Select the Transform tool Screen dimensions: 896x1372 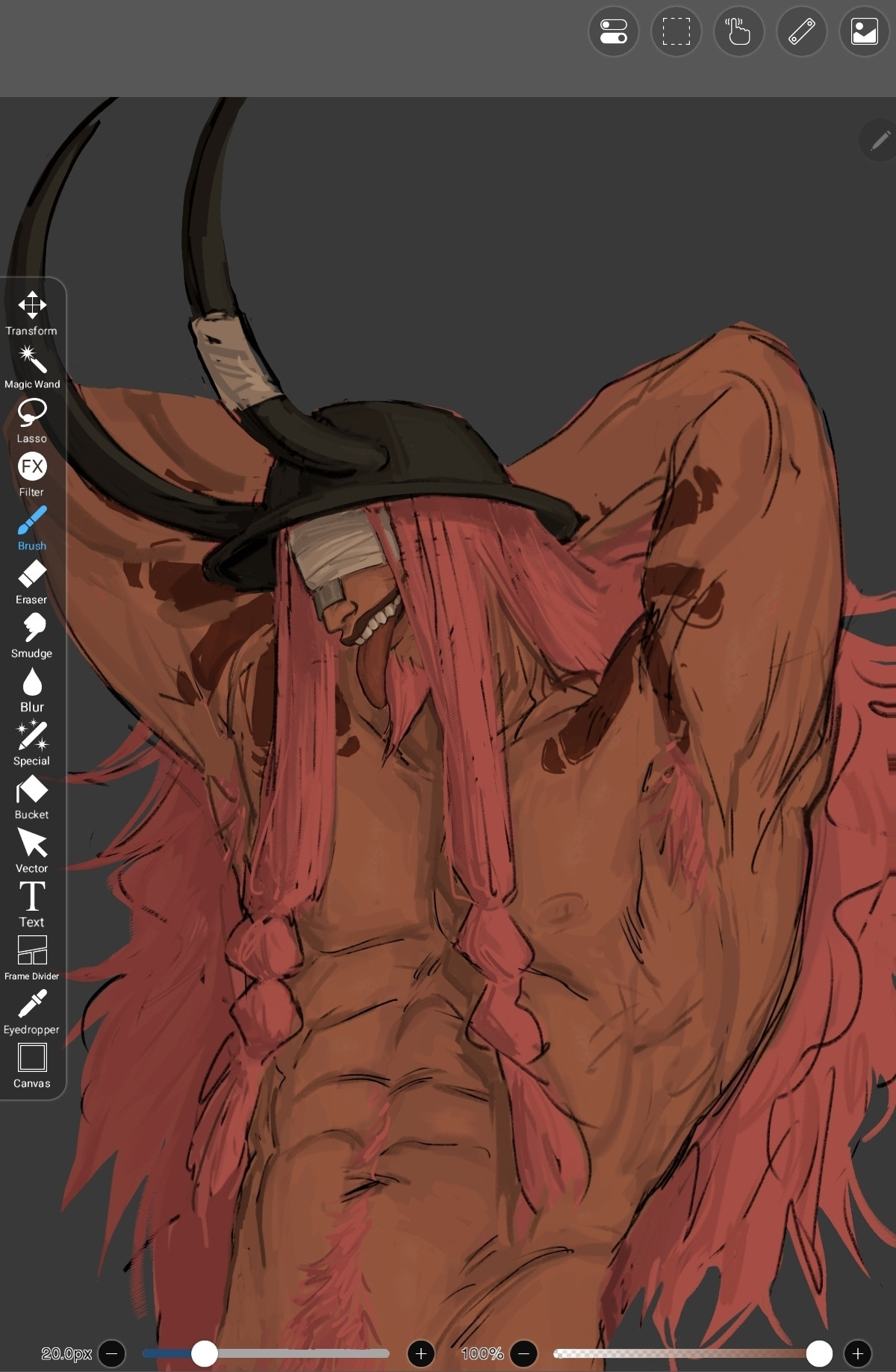[32, 313]
